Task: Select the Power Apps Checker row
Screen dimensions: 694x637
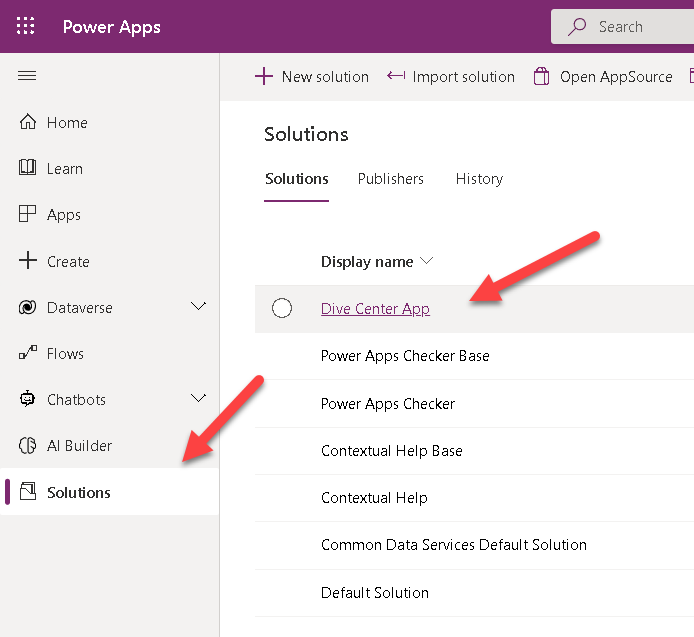Action: click(474, 403)
